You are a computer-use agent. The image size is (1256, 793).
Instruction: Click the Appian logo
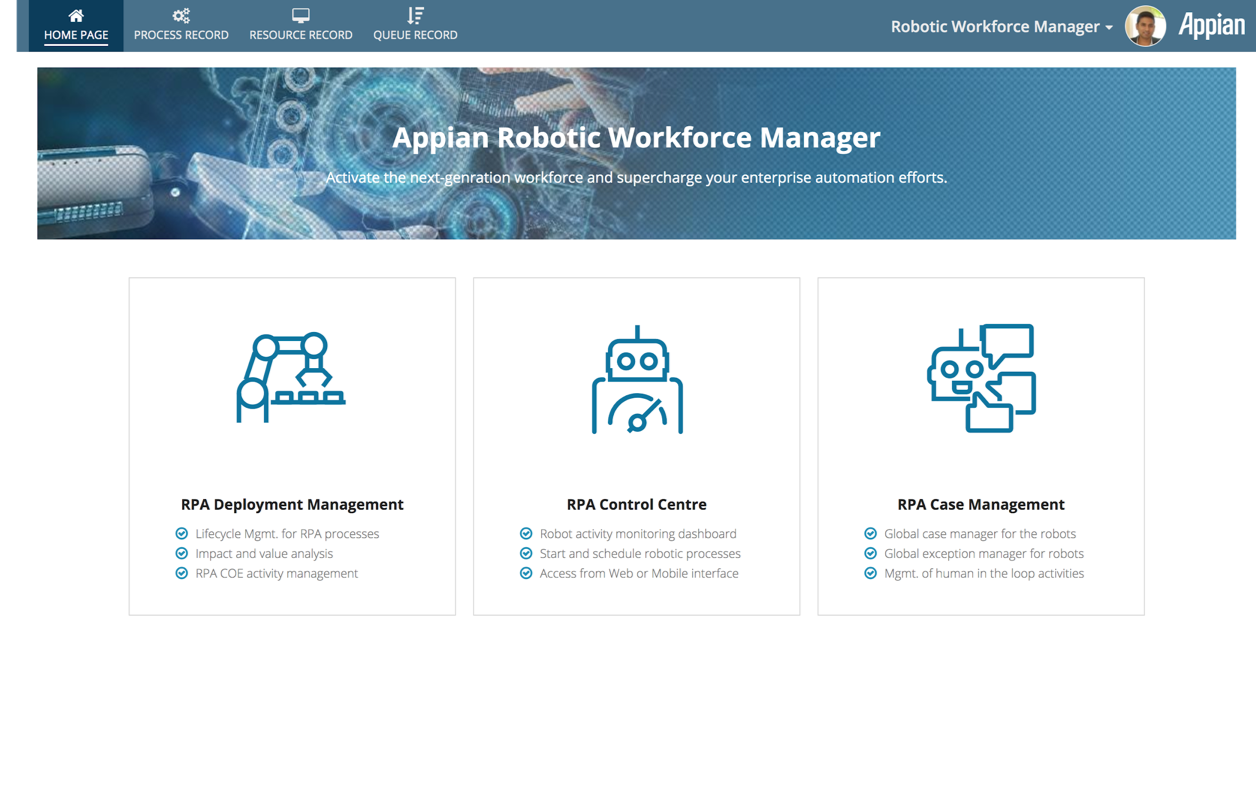[x=1213, y=25]
